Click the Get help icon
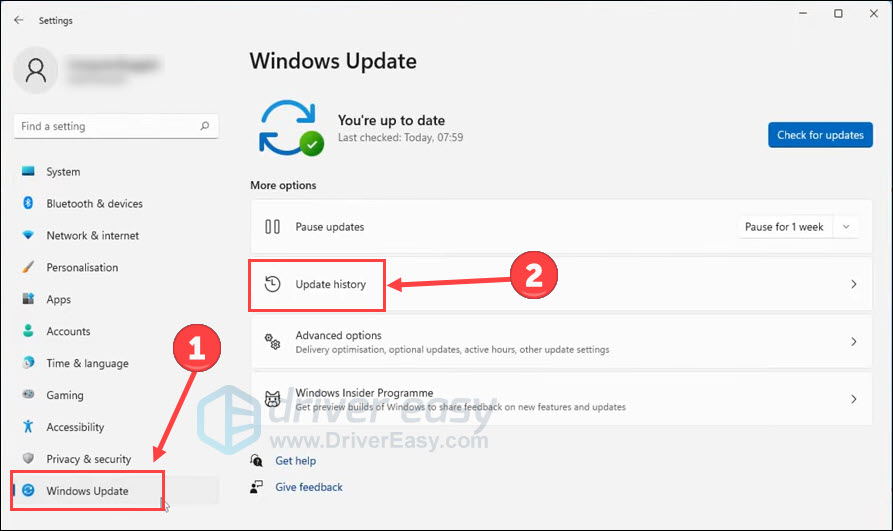893x531 pixels. [256, 460]
